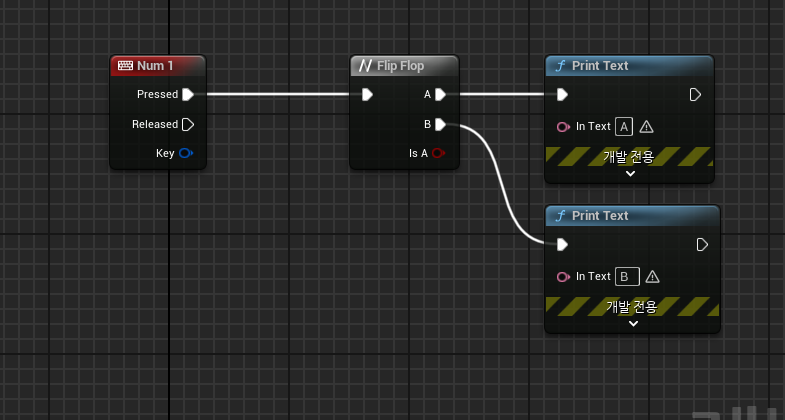
Task: Click In Text pin with value A
Action: click(563, 127)
